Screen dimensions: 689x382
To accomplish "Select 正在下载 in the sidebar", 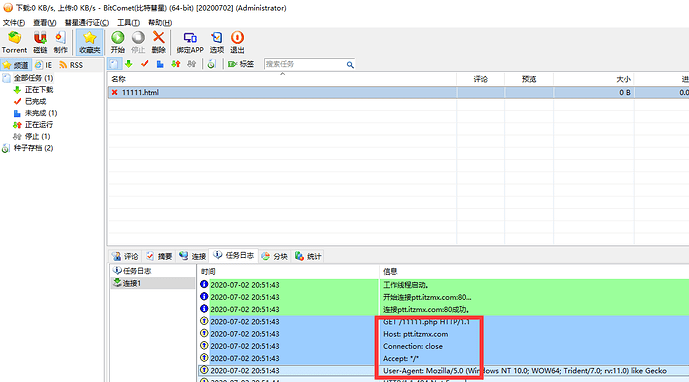I will click(x=39, y=90).
